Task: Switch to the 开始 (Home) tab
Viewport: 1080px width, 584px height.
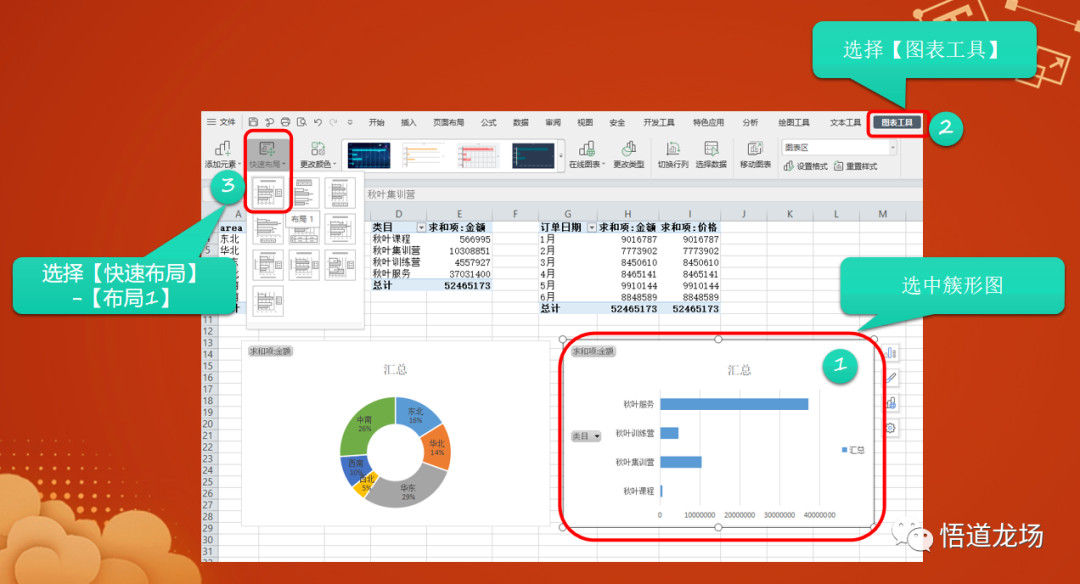Action: [376, 123]
